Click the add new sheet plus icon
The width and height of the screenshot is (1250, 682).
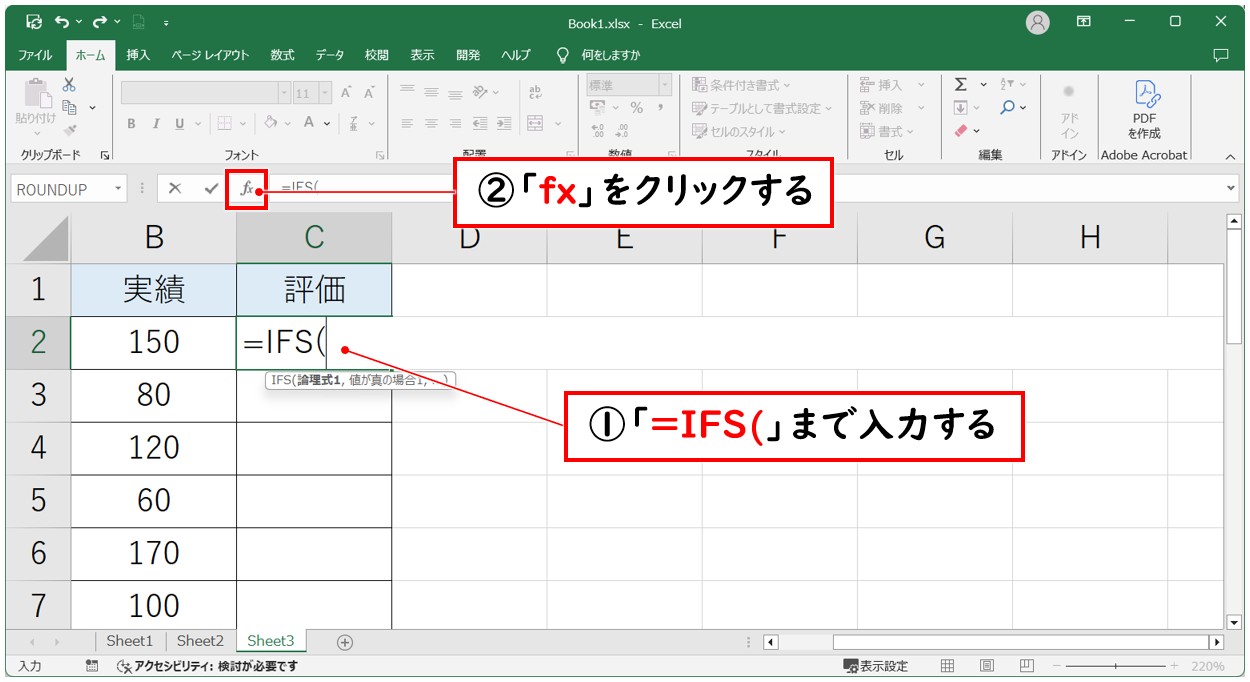pyautogui.click(x=345, y=642)
